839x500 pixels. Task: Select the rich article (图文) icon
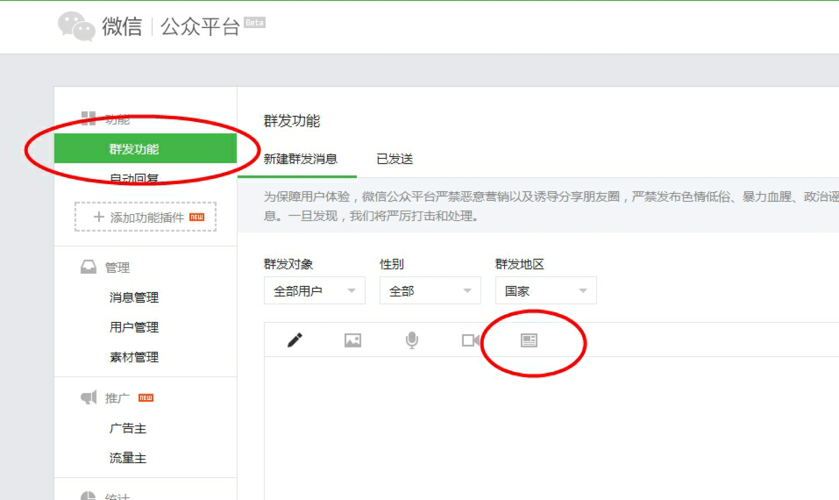(529, 340)
